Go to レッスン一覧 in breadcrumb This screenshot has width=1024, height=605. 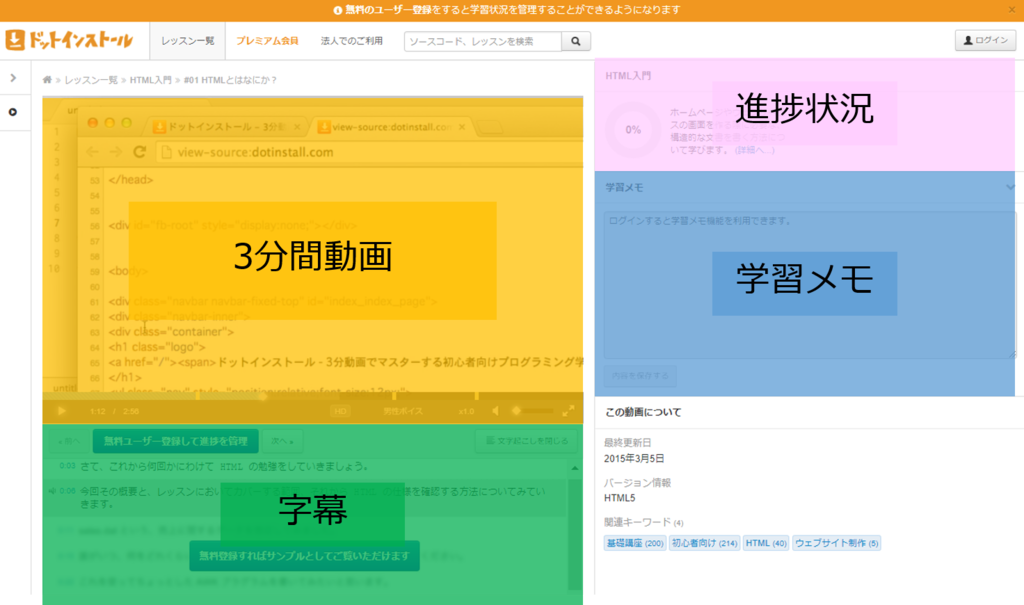(91, 80)
